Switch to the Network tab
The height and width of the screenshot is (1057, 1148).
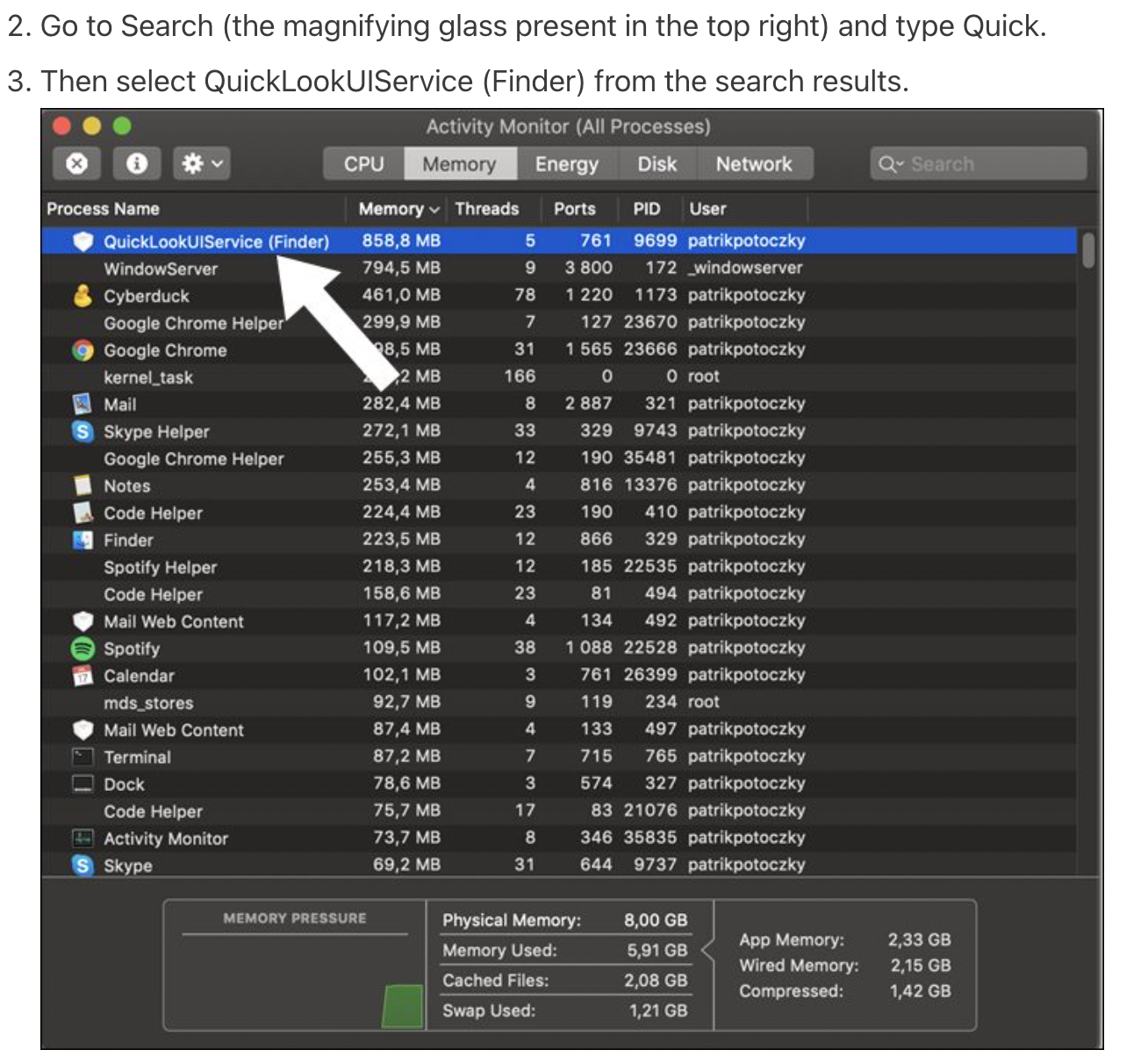[x=754, y=164]
